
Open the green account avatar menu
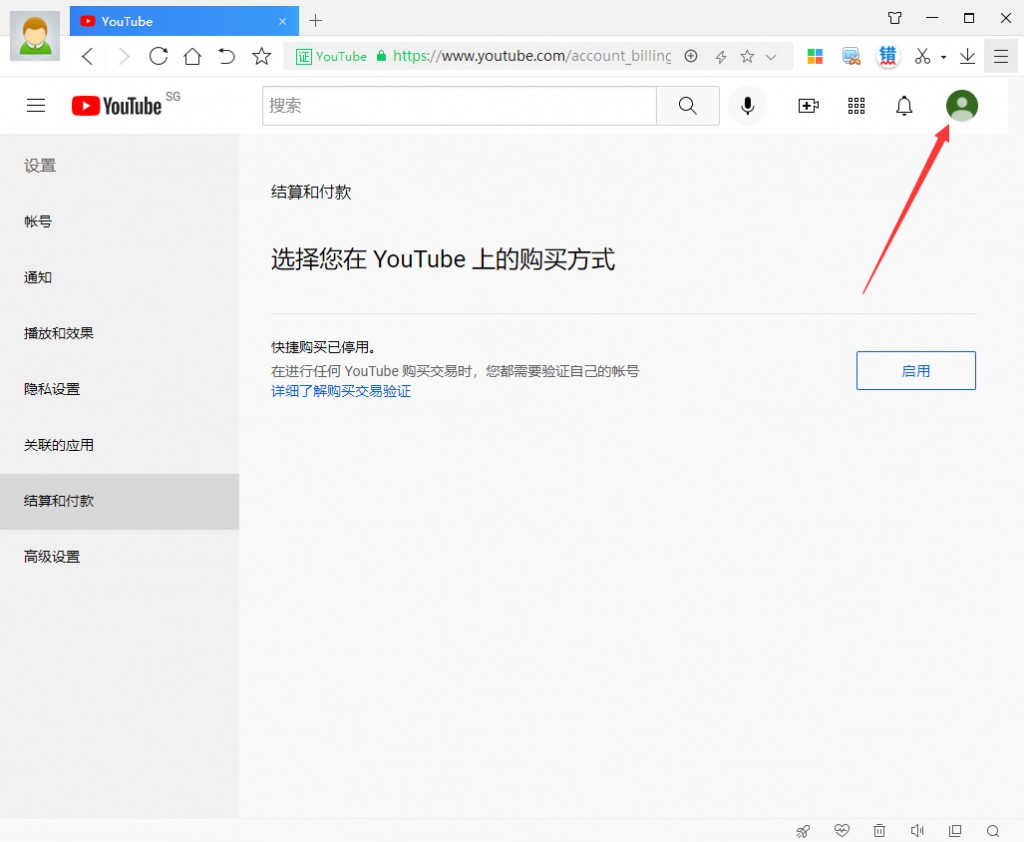(x=962, y=106)
